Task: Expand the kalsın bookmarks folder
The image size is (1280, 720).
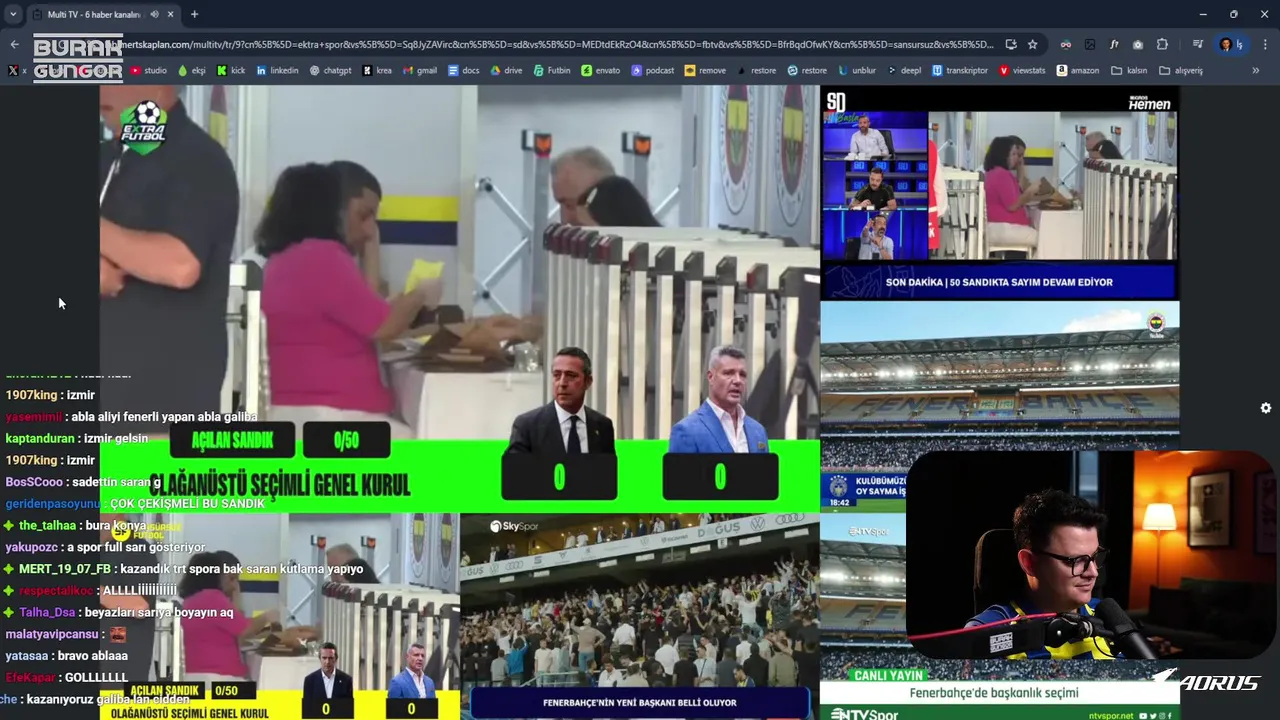Action: click(1129, 71)
